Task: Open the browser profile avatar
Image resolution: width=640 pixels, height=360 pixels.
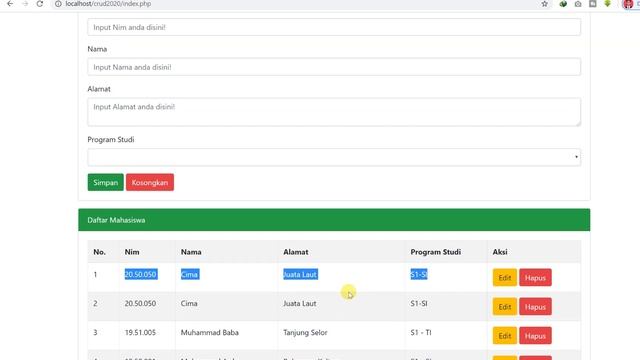Action: (x=628, y=4)
